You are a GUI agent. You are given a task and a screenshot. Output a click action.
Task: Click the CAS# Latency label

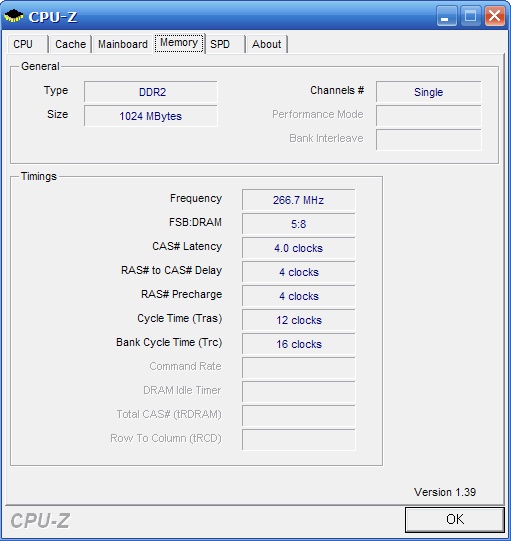click(187, 246)
